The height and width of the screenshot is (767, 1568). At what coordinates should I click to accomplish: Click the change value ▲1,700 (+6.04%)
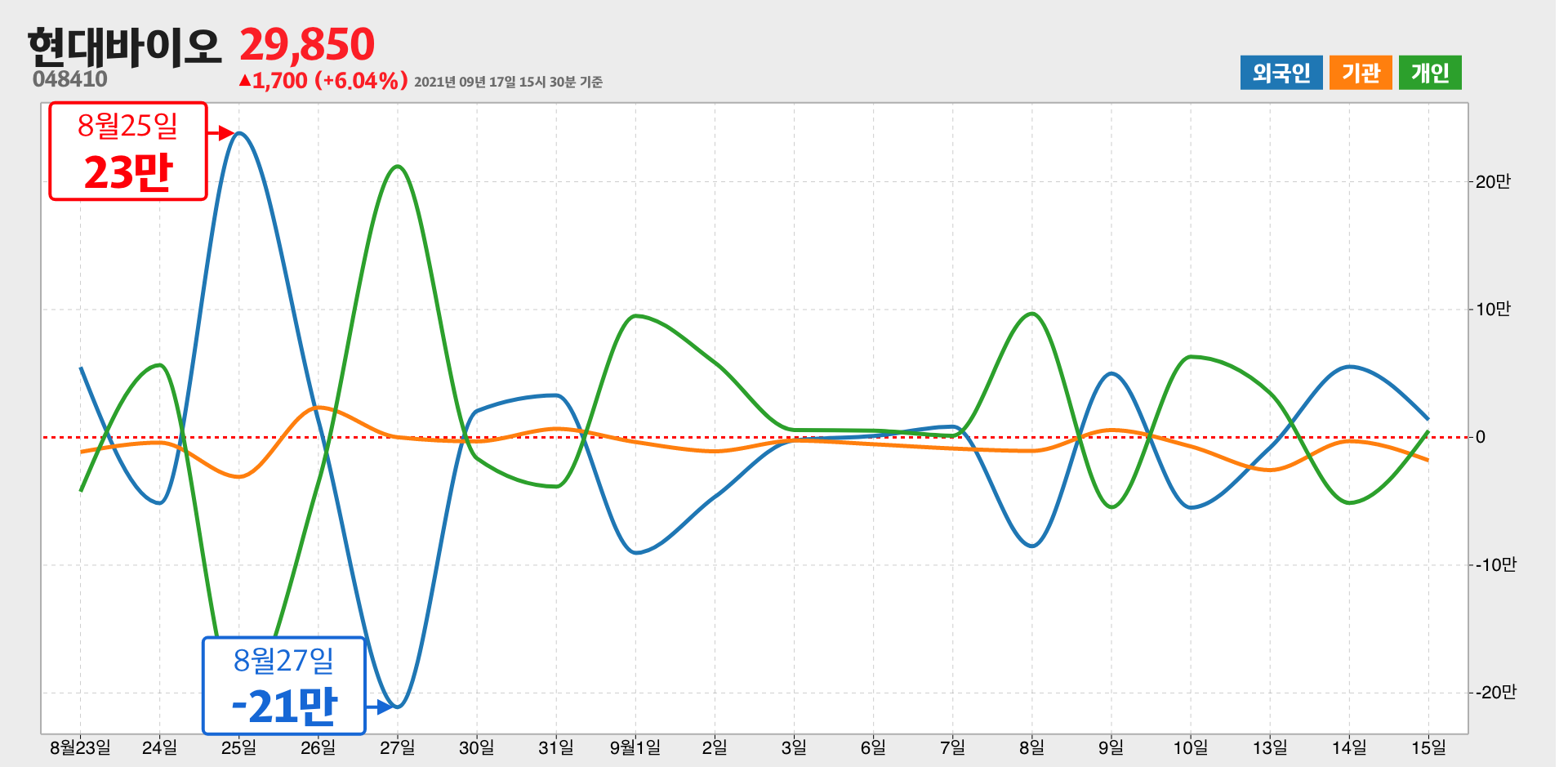pyautogui.click(x=323, y=80)
